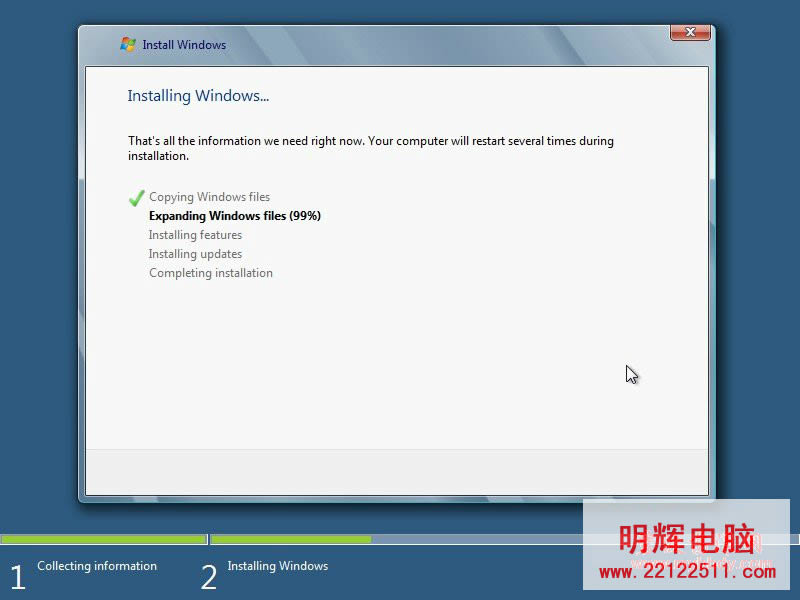
Task: Click the Collecting information stage label
Action: coord(97,566)
